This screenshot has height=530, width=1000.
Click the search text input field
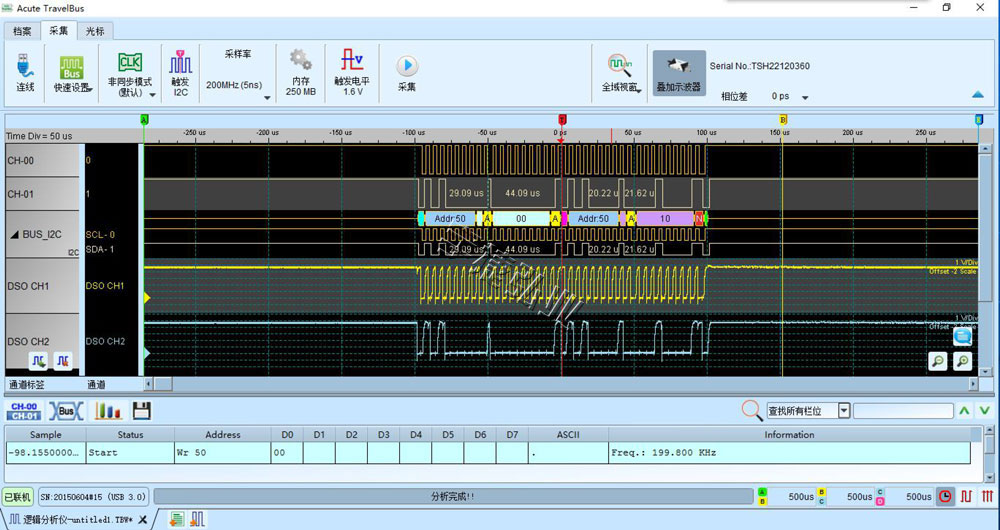tap(903, 411)
